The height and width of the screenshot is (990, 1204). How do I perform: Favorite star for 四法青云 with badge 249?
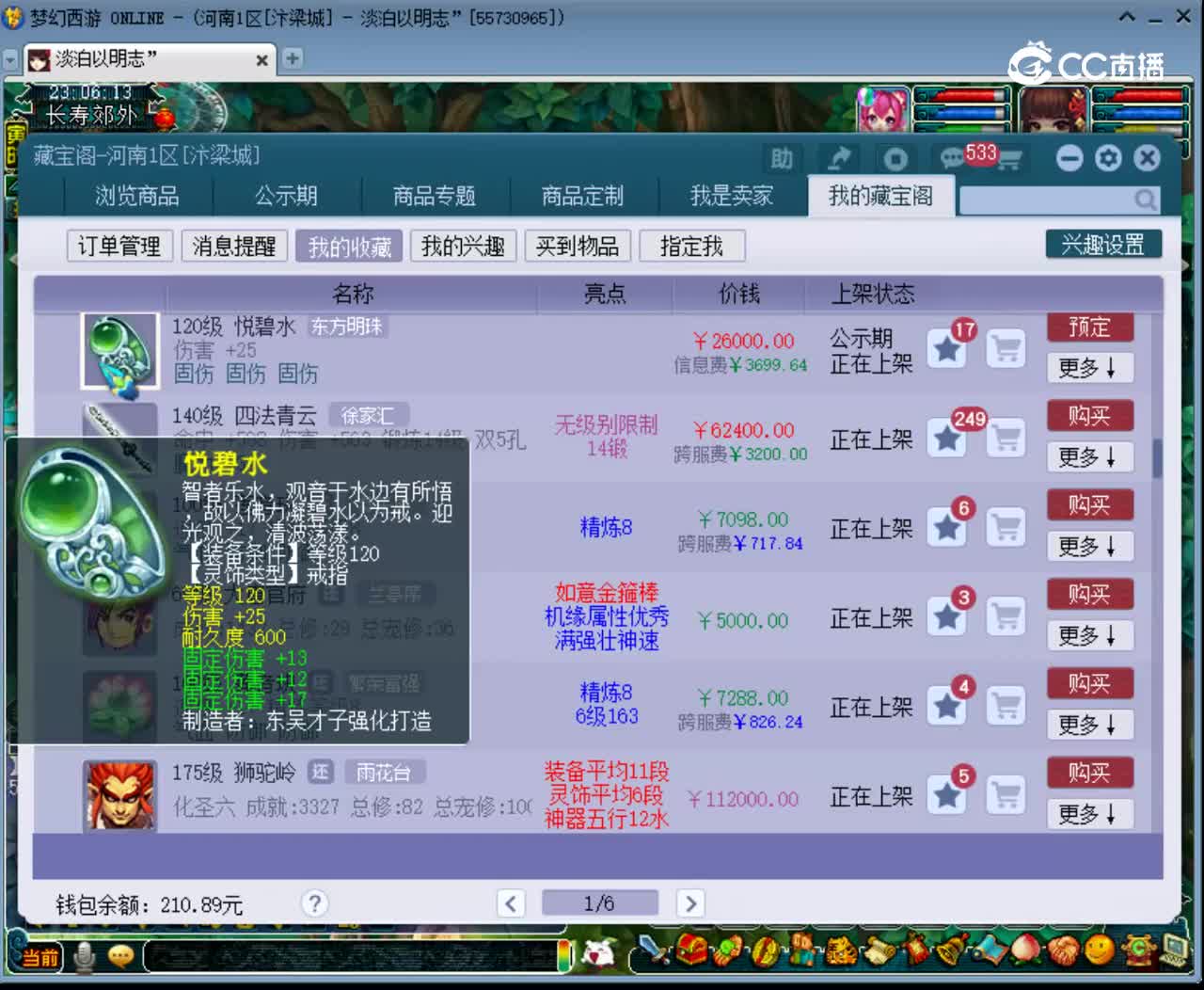[x=947, y=439]
